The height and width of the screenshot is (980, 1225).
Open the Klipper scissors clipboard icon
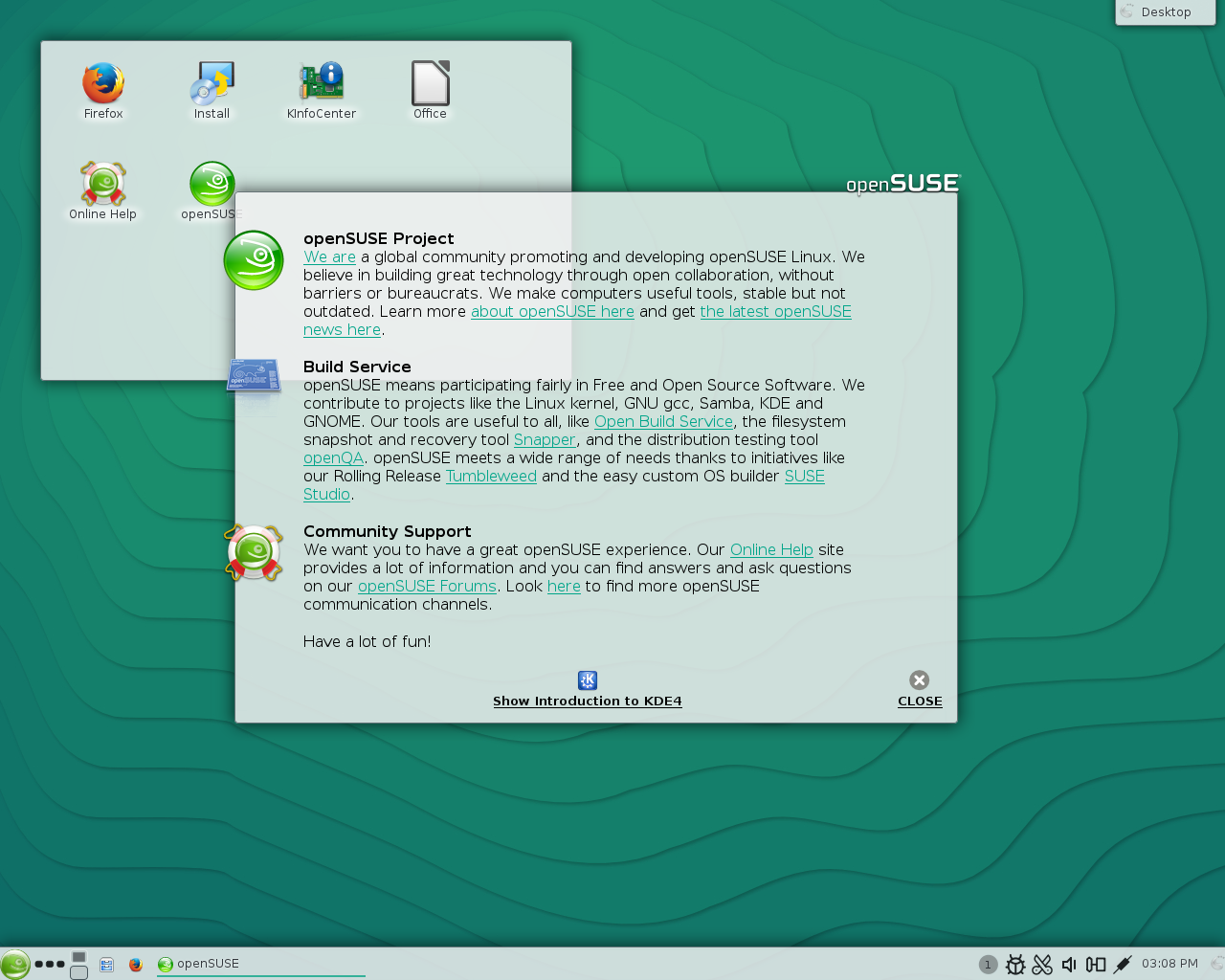pos(1042,965)
